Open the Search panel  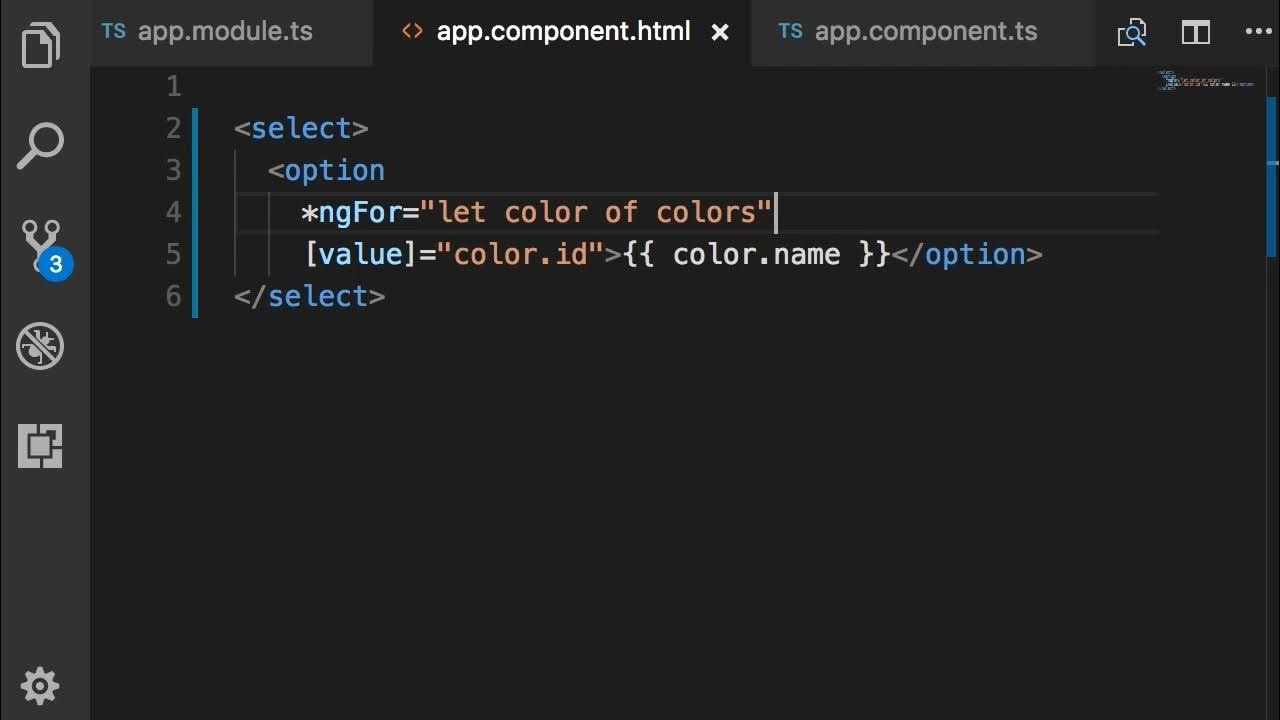[41, 146]
